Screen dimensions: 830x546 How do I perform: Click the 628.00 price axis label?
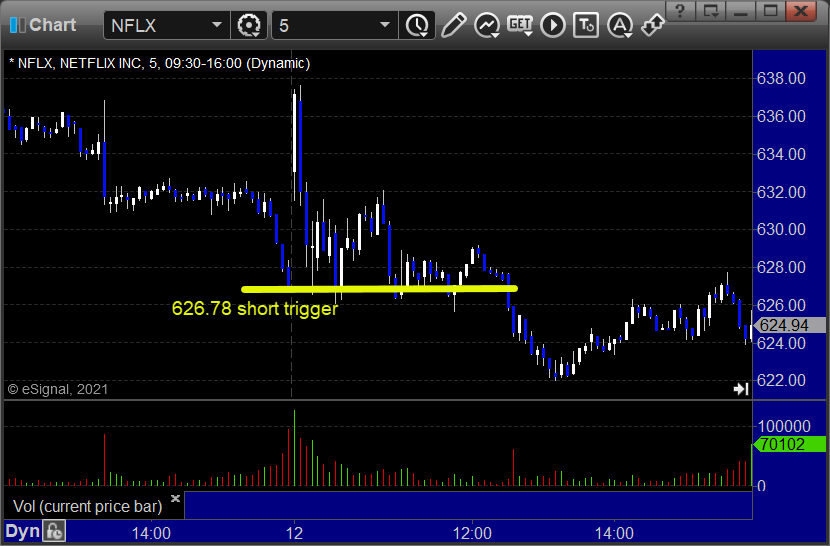[x=781, y=267]
